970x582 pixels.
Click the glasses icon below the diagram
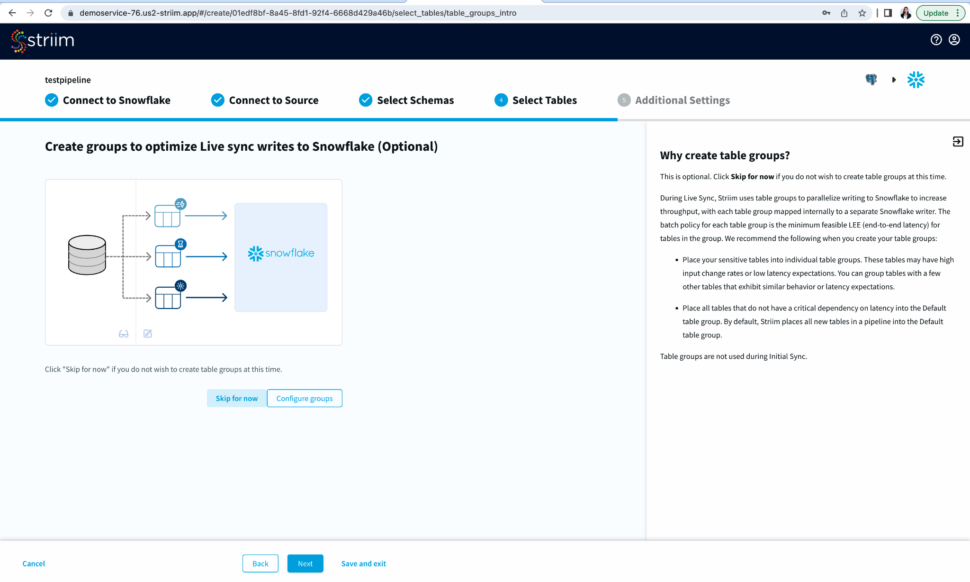(x=124, y=334)
